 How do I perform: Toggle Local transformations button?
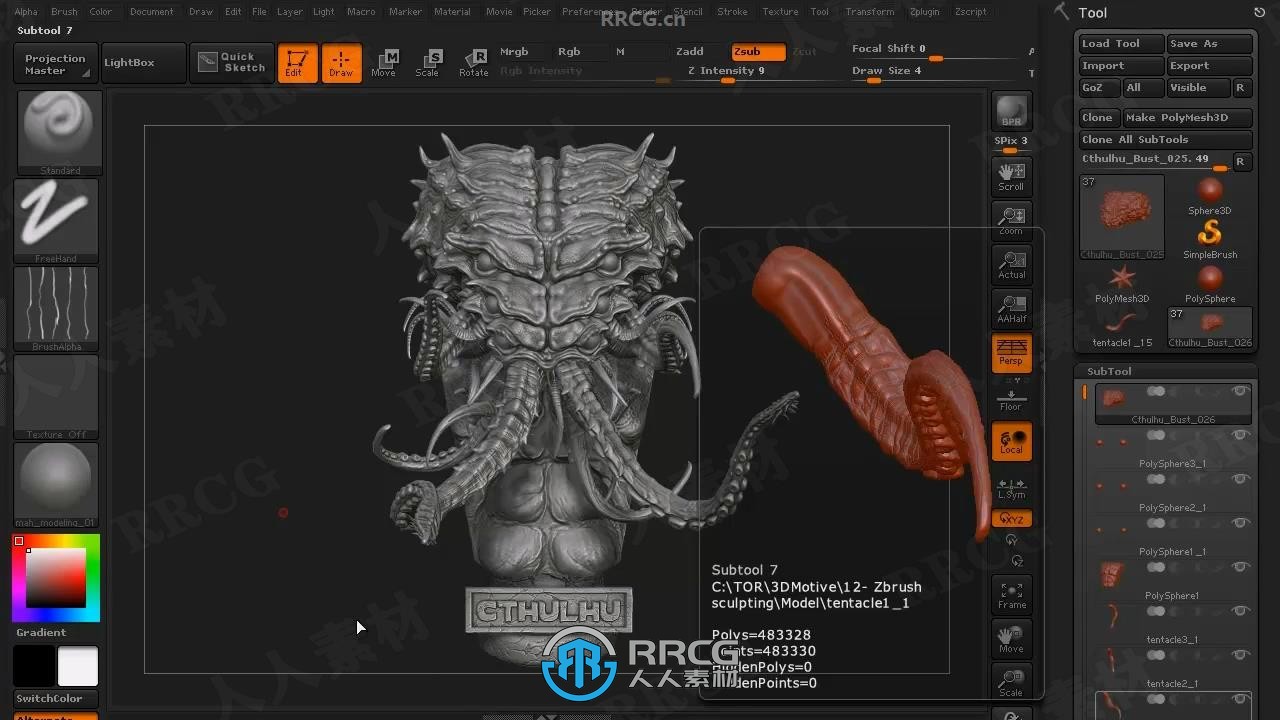(x=1012, y=441)
